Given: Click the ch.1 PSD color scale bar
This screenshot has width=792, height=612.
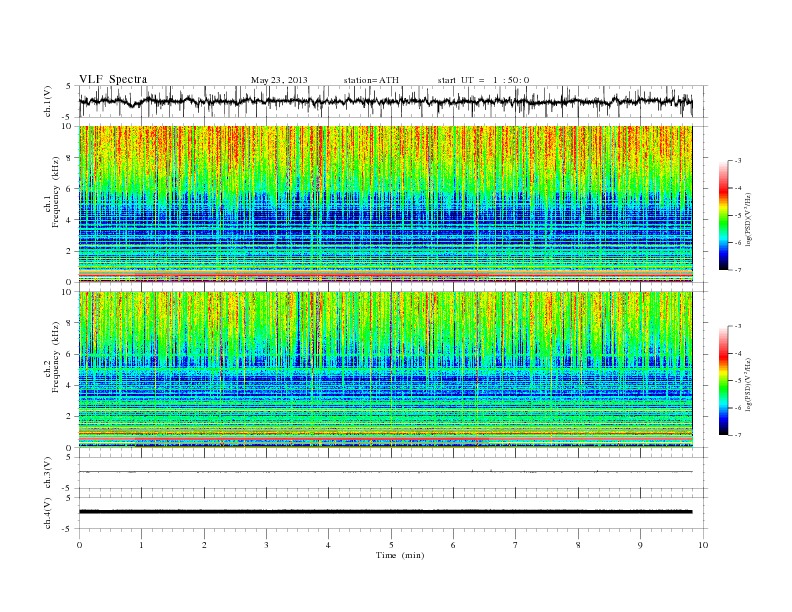Looking at the screenshot, I should click(x=723, y=216).
